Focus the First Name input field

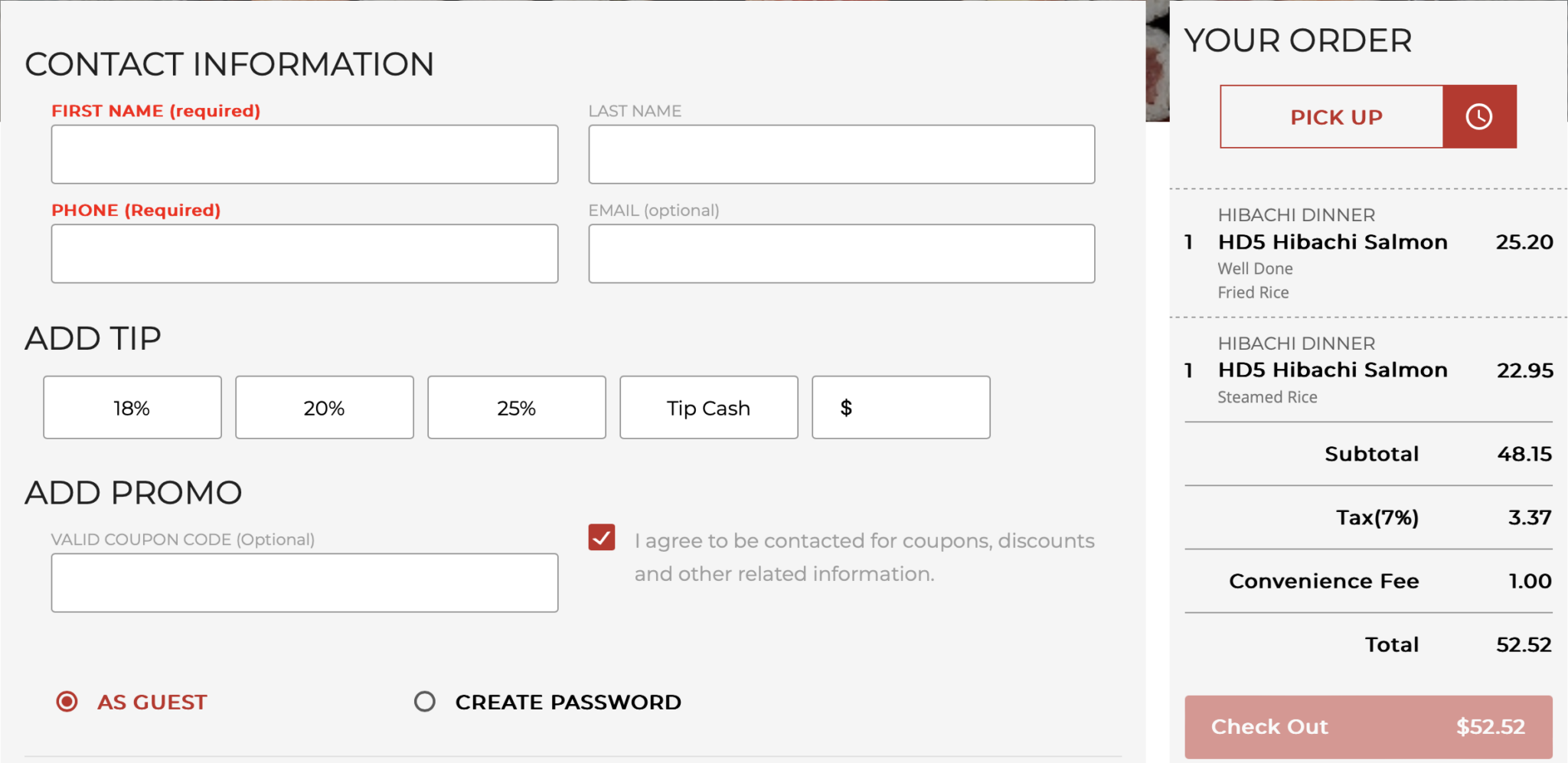(305, 155)
